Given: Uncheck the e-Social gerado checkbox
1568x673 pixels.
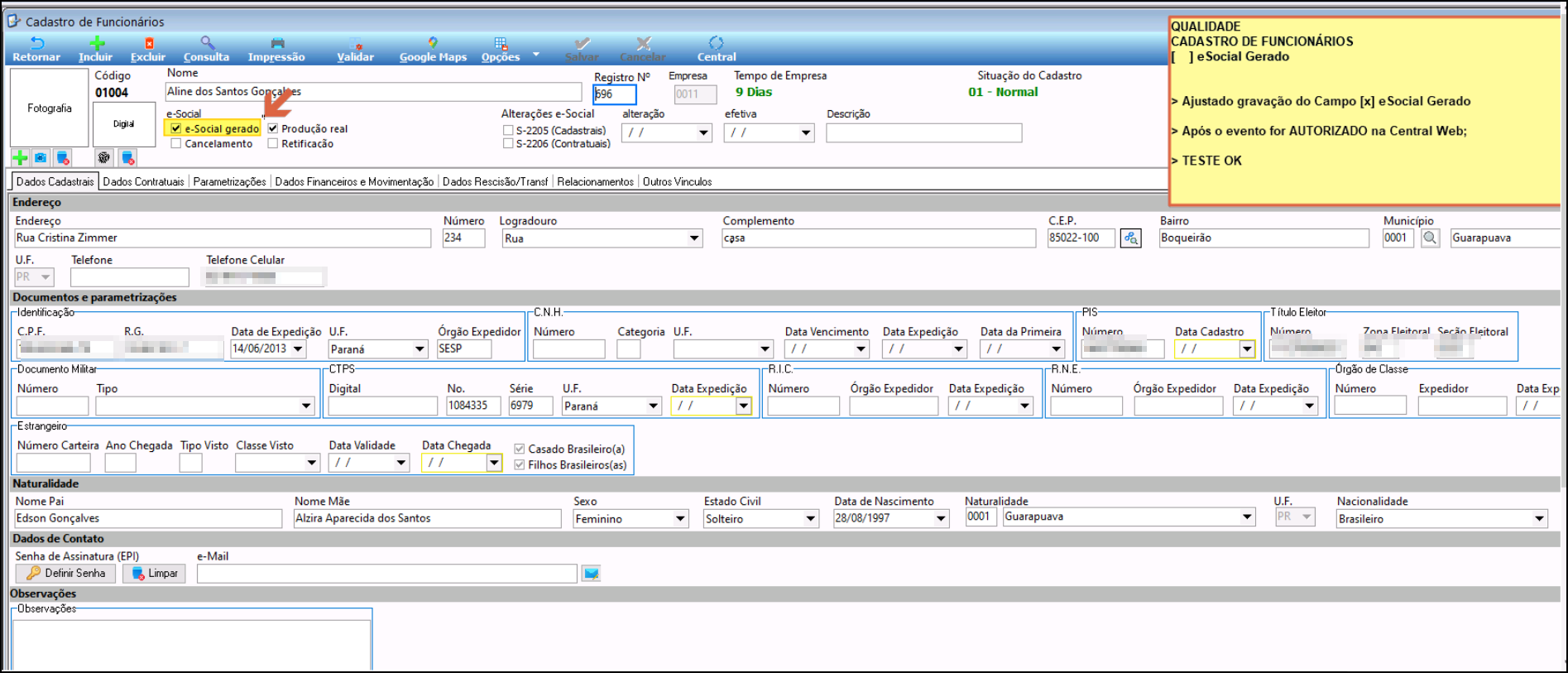Looking at the screenshot, I should pos(175,128).
